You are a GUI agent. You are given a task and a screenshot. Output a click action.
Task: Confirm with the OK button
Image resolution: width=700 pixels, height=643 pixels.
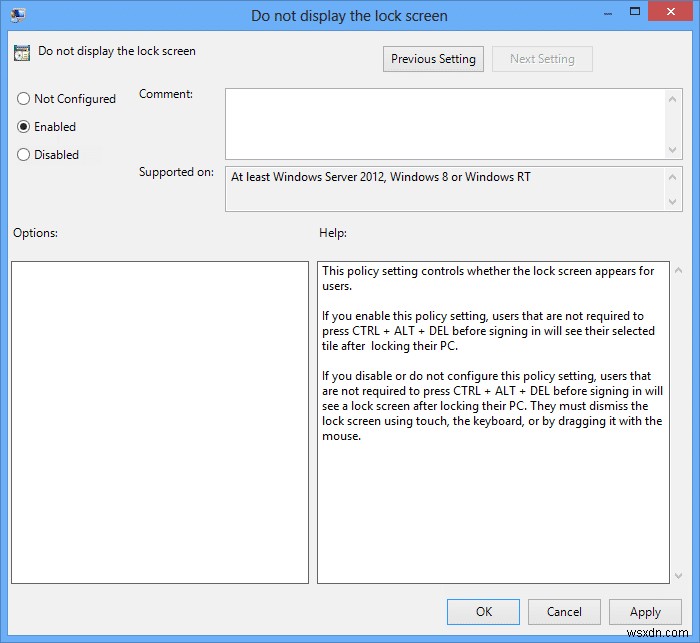(483, 612)
